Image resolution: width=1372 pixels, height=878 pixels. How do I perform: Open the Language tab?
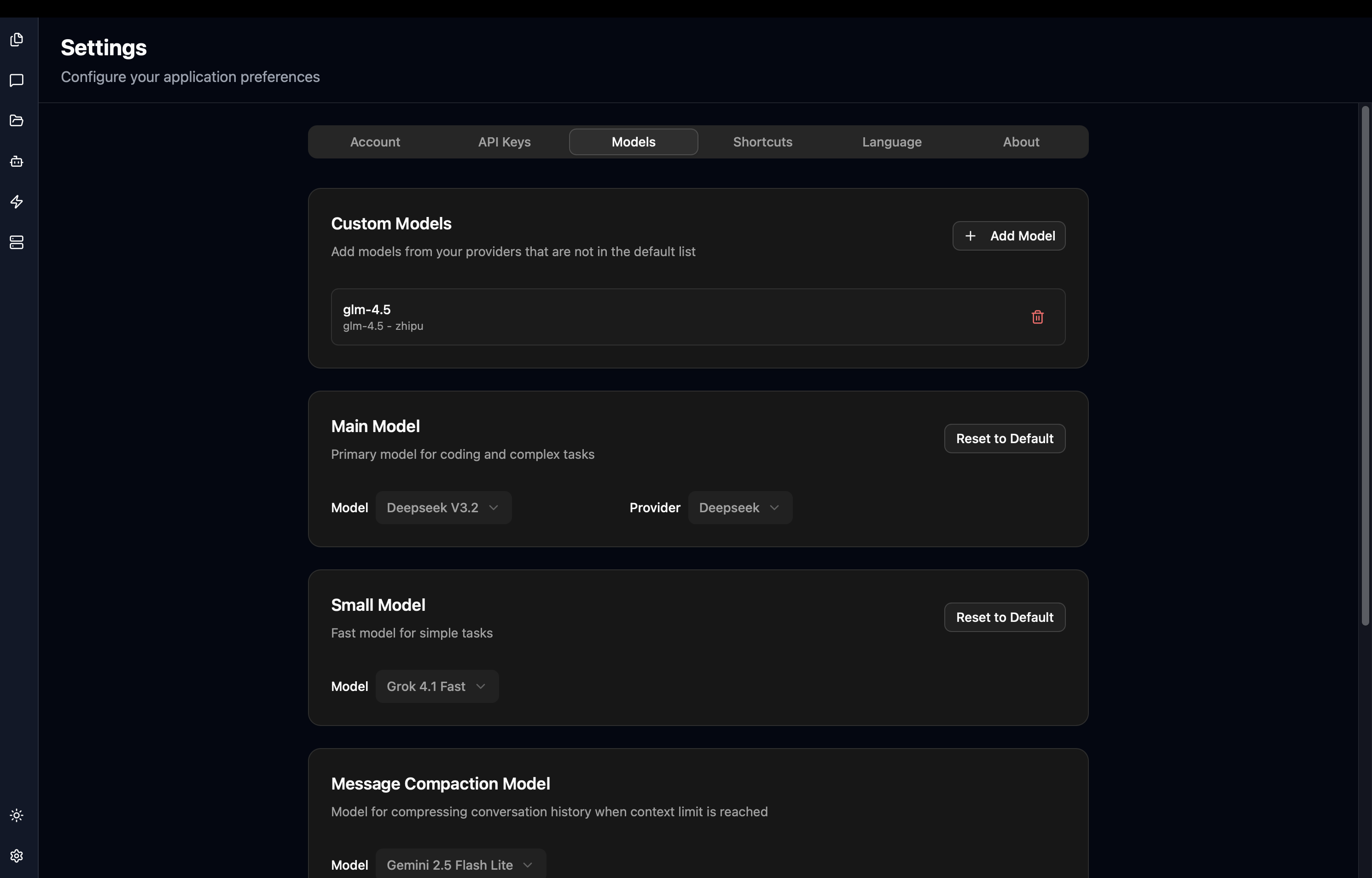pos(892,142)
